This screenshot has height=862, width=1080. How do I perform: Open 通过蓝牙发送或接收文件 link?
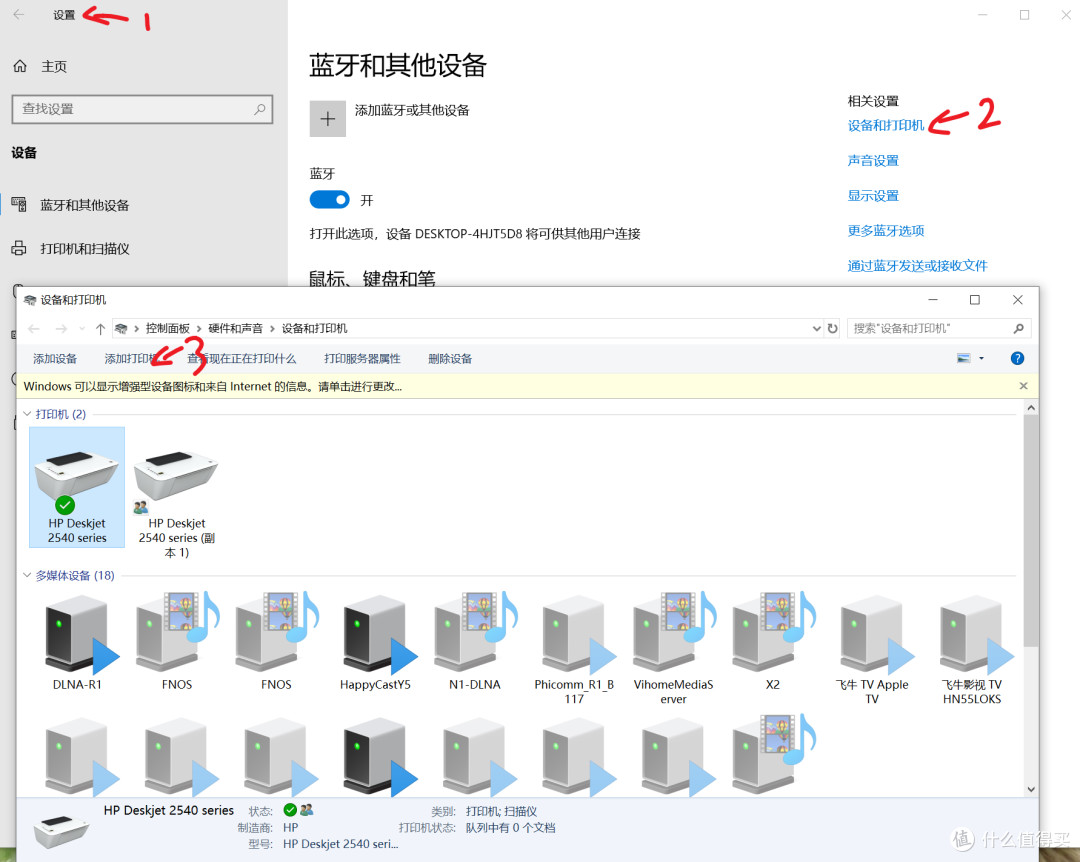(x=917, y=266)
